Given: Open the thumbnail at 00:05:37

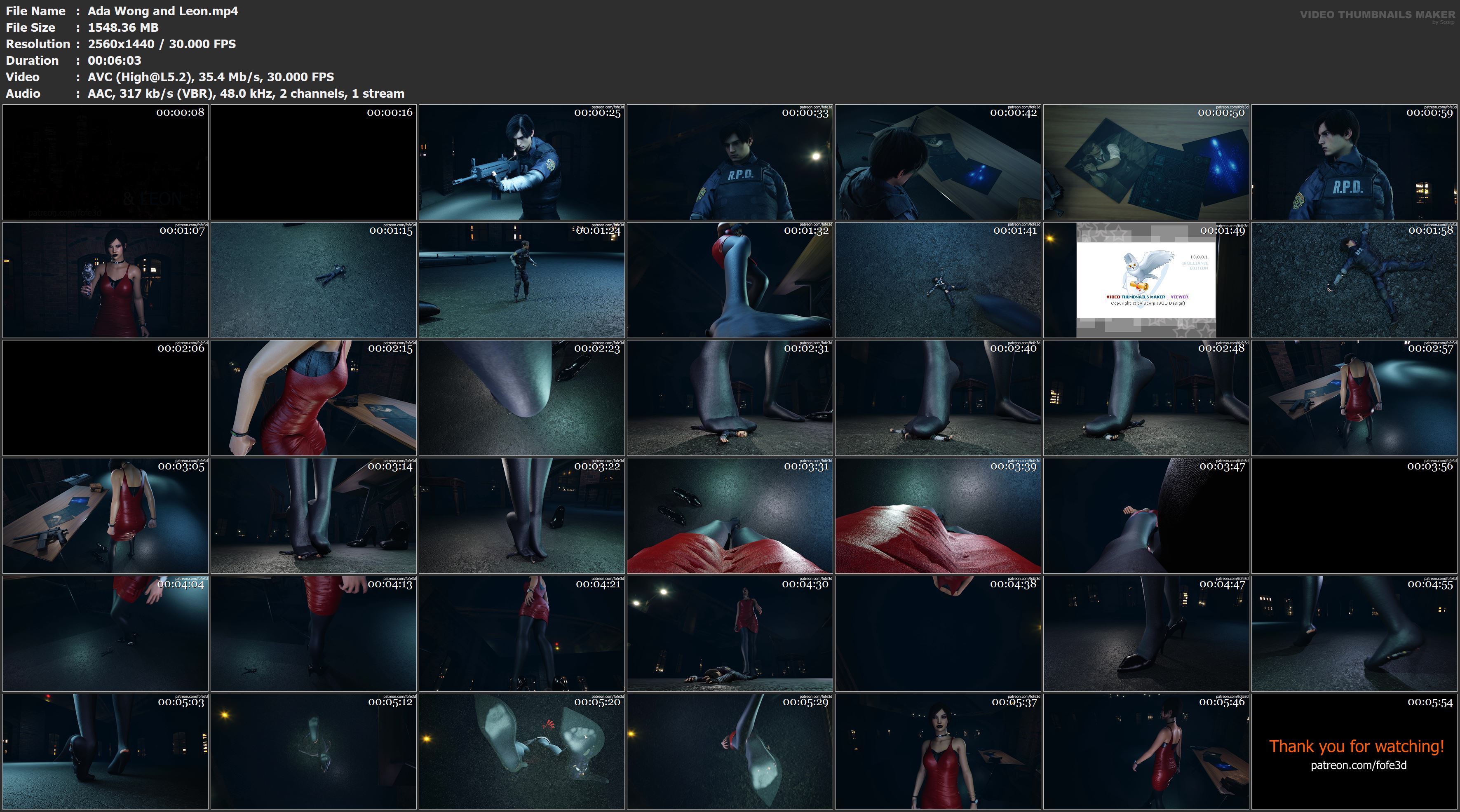Looking at the screenshot, I should (938, 751).
